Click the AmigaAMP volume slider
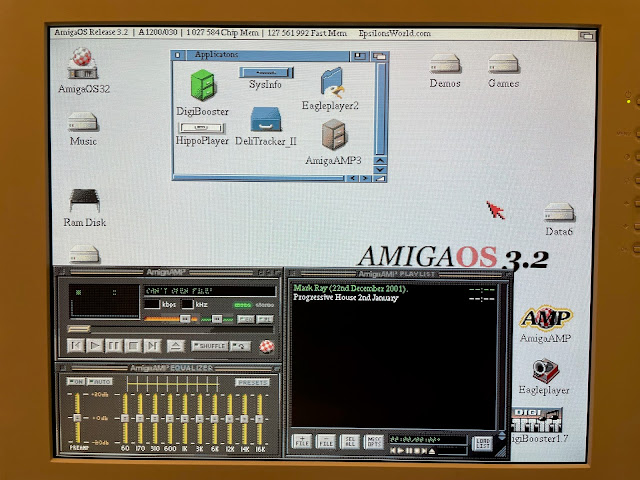 click(x=171, y=319)
